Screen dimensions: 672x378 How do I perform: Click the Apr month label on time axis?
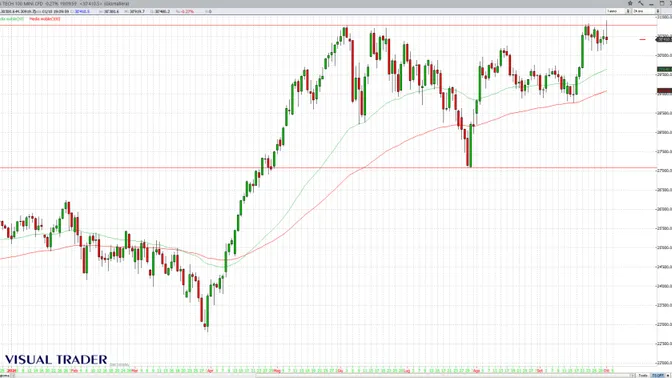point(210,370)
